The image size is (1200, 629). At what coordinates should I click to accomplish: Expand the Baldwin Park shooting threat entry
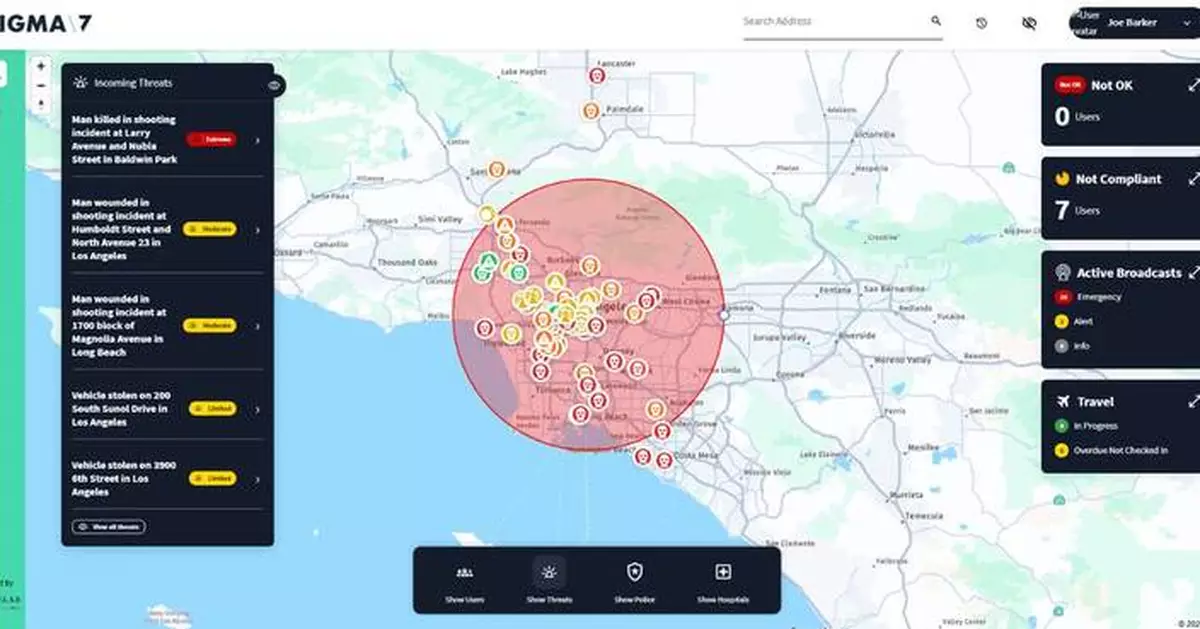coord(256,139)
